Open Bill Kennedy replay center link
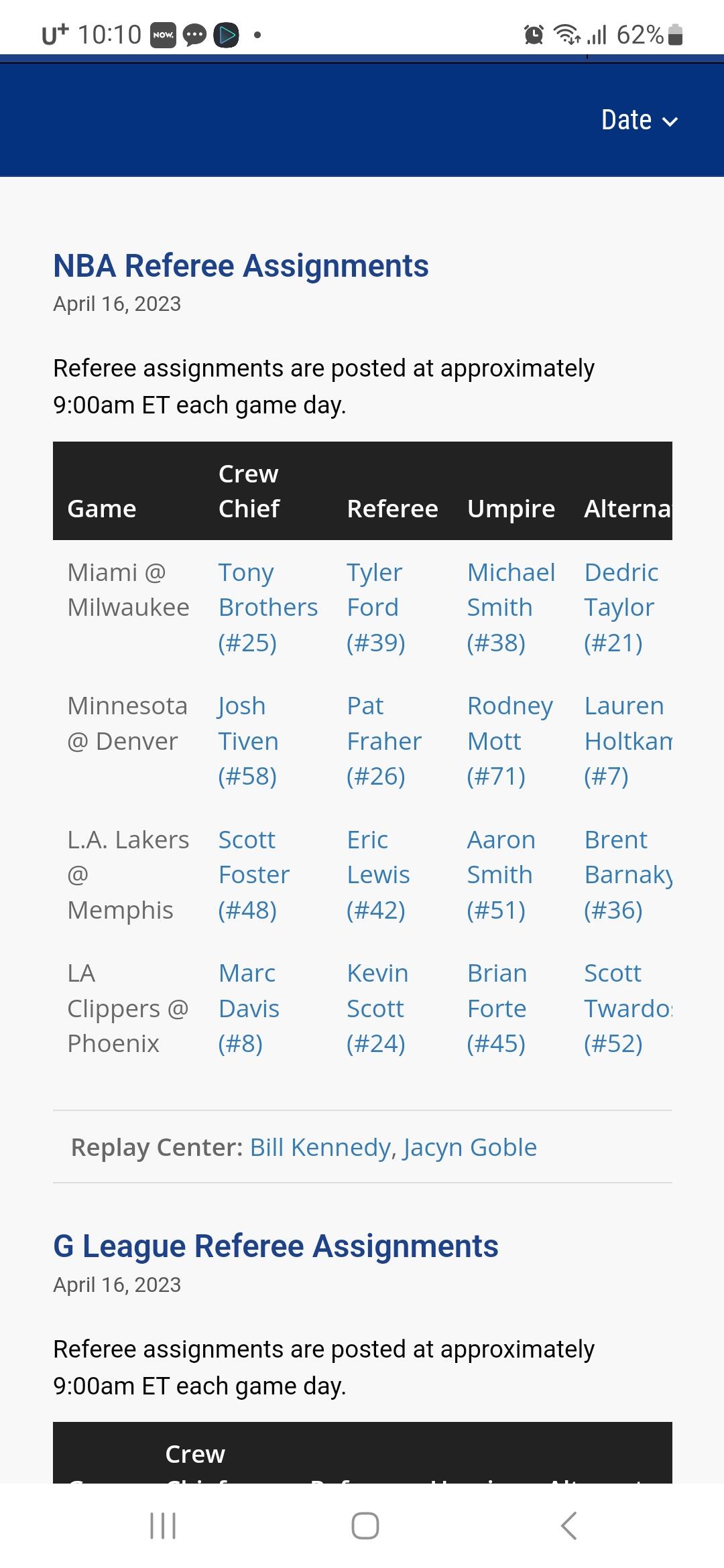 click(x=320, y=1147)
